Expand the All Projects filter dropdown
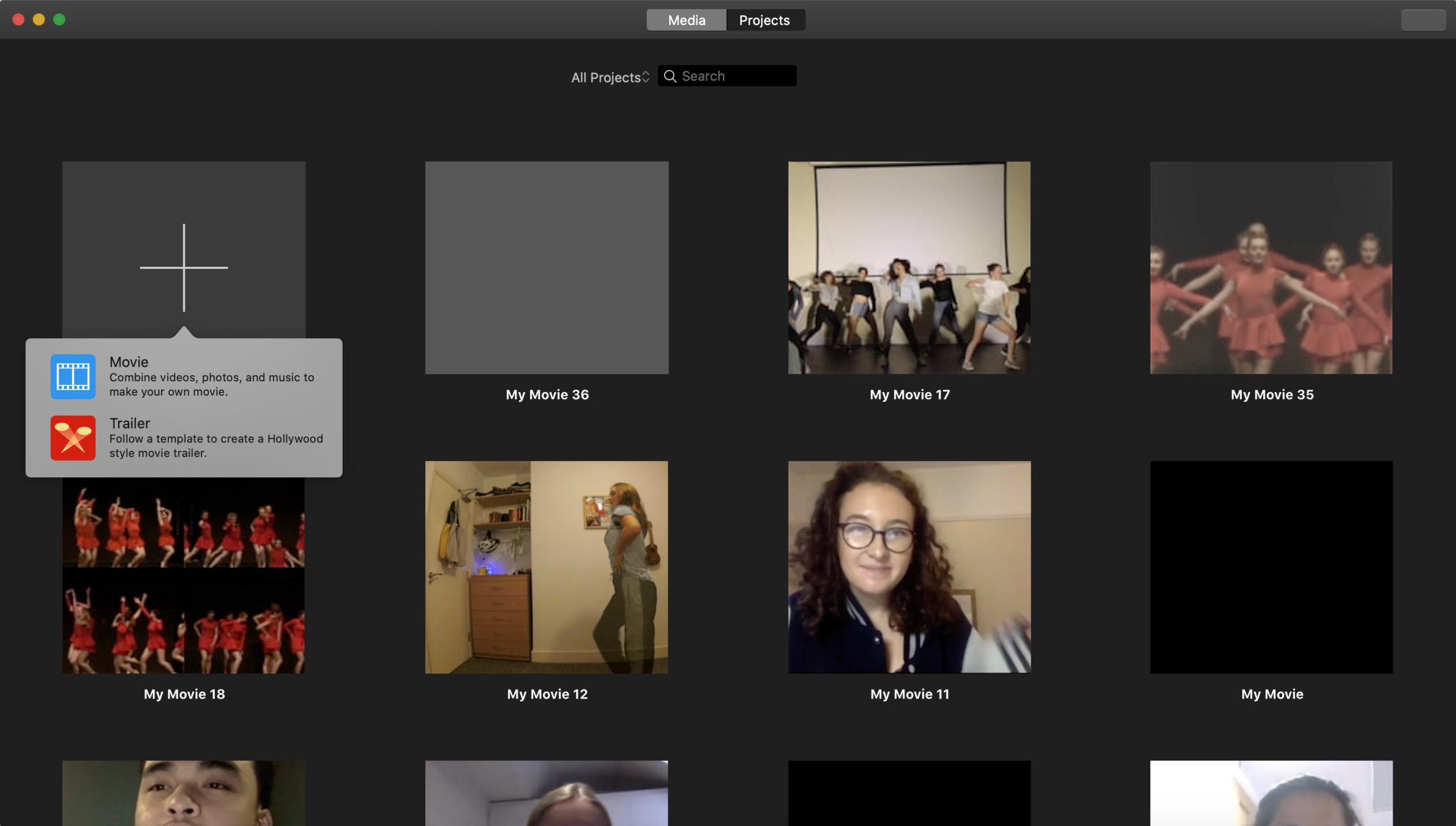The height and width of the screenshot is (826, 1456). point(610,77)
